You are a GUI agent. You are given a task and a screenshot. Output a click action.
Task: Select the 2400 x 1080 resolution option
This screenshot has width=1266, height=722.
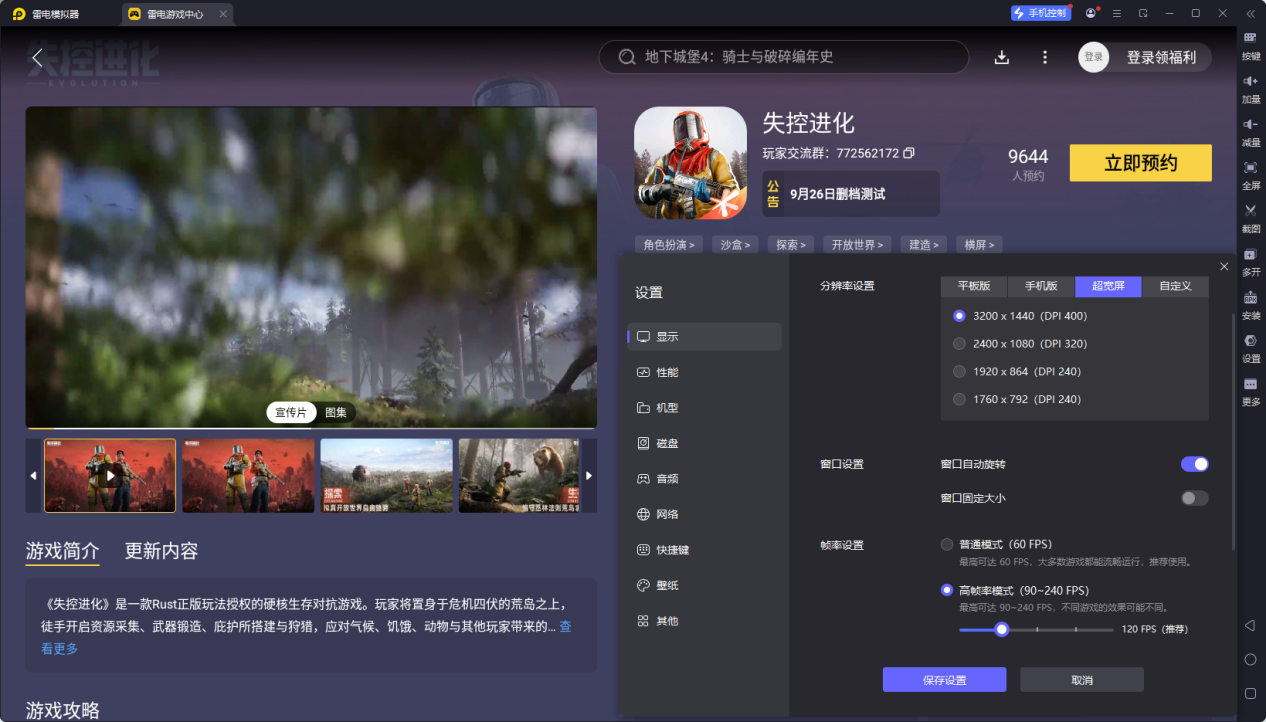[960, 344]
